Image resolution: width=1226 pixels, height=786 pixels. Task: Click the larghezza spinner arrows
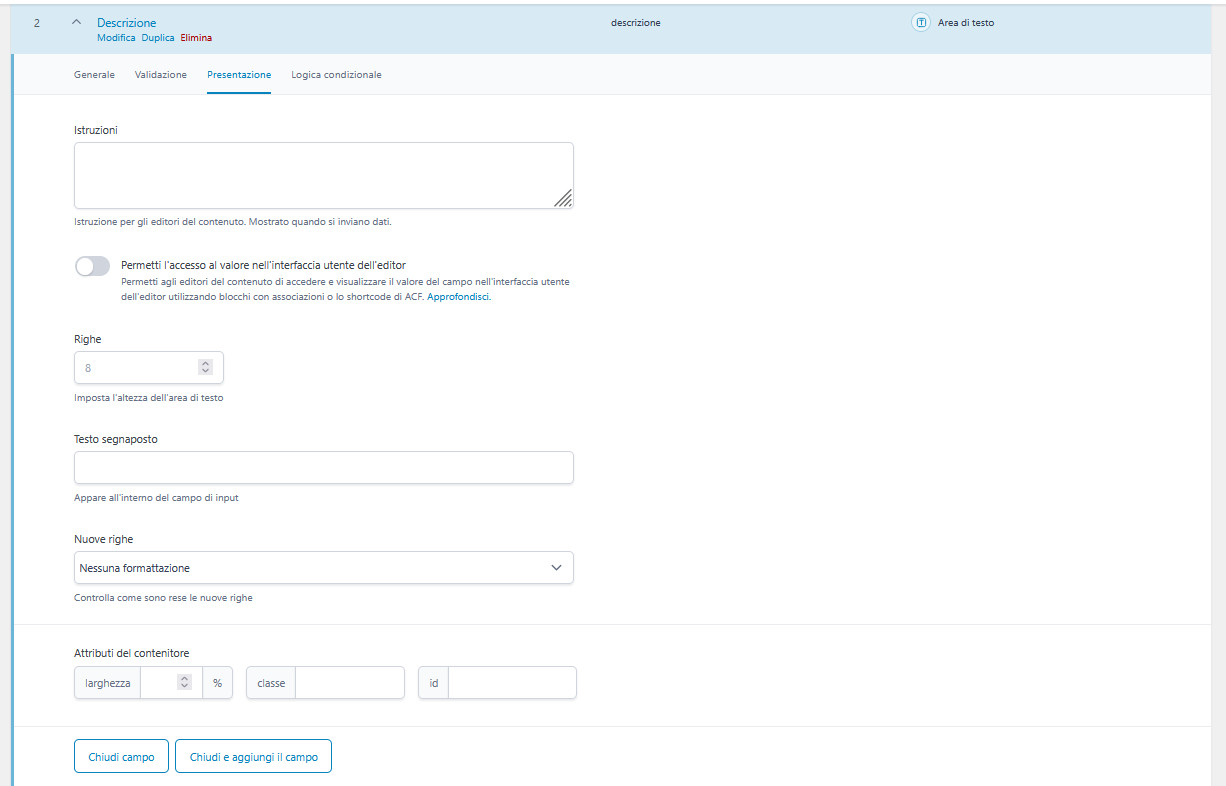click(x=183, y=682)
